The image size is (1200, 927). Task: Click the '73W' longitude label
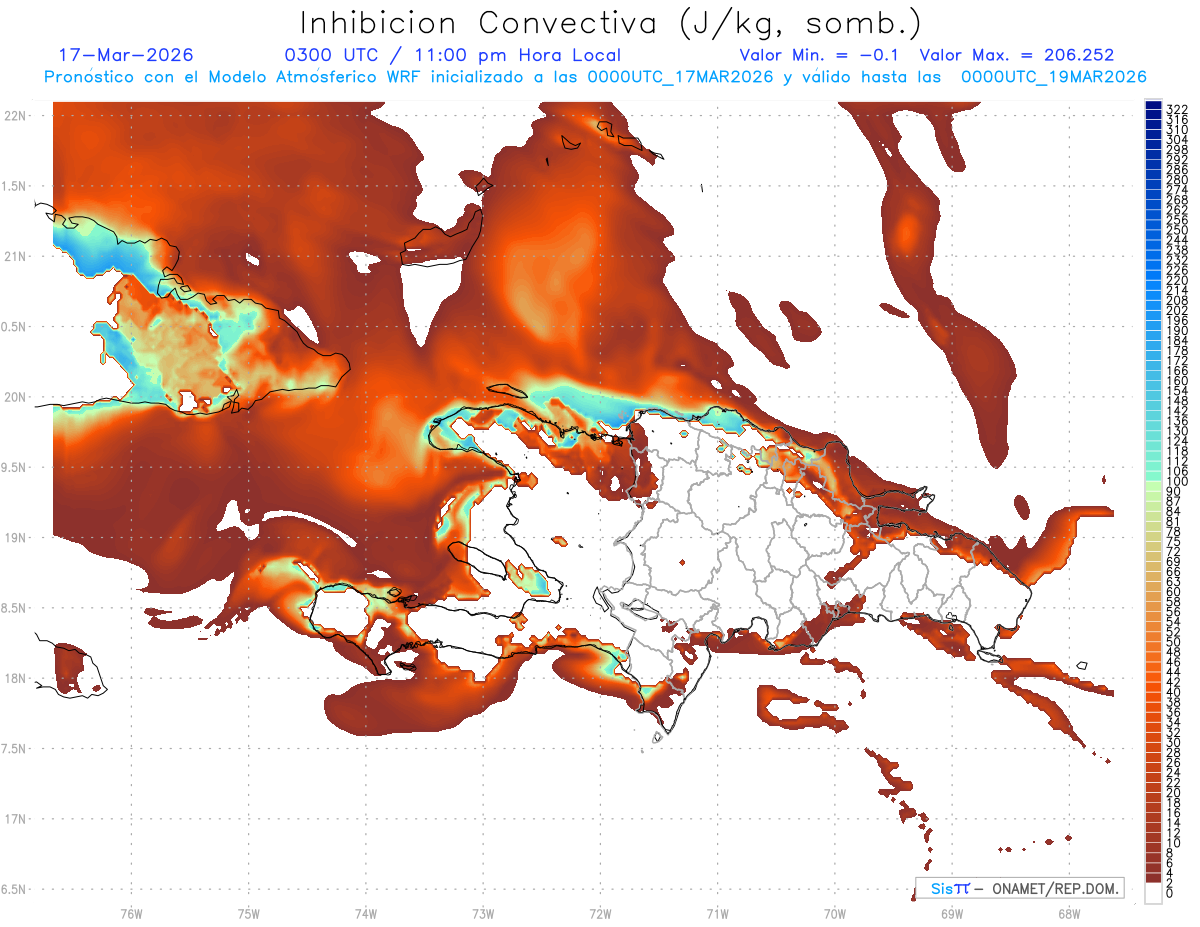point(483,913)
